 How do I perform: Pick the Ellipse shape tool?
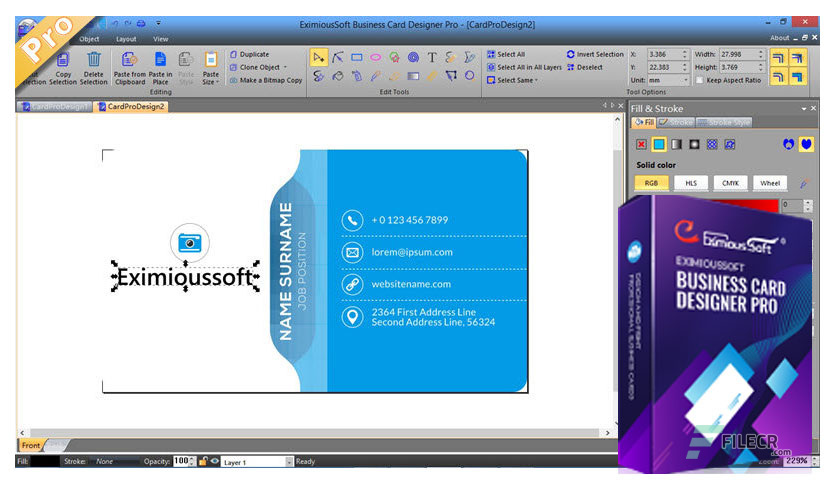pyautogui.click(x=376, y=58)
